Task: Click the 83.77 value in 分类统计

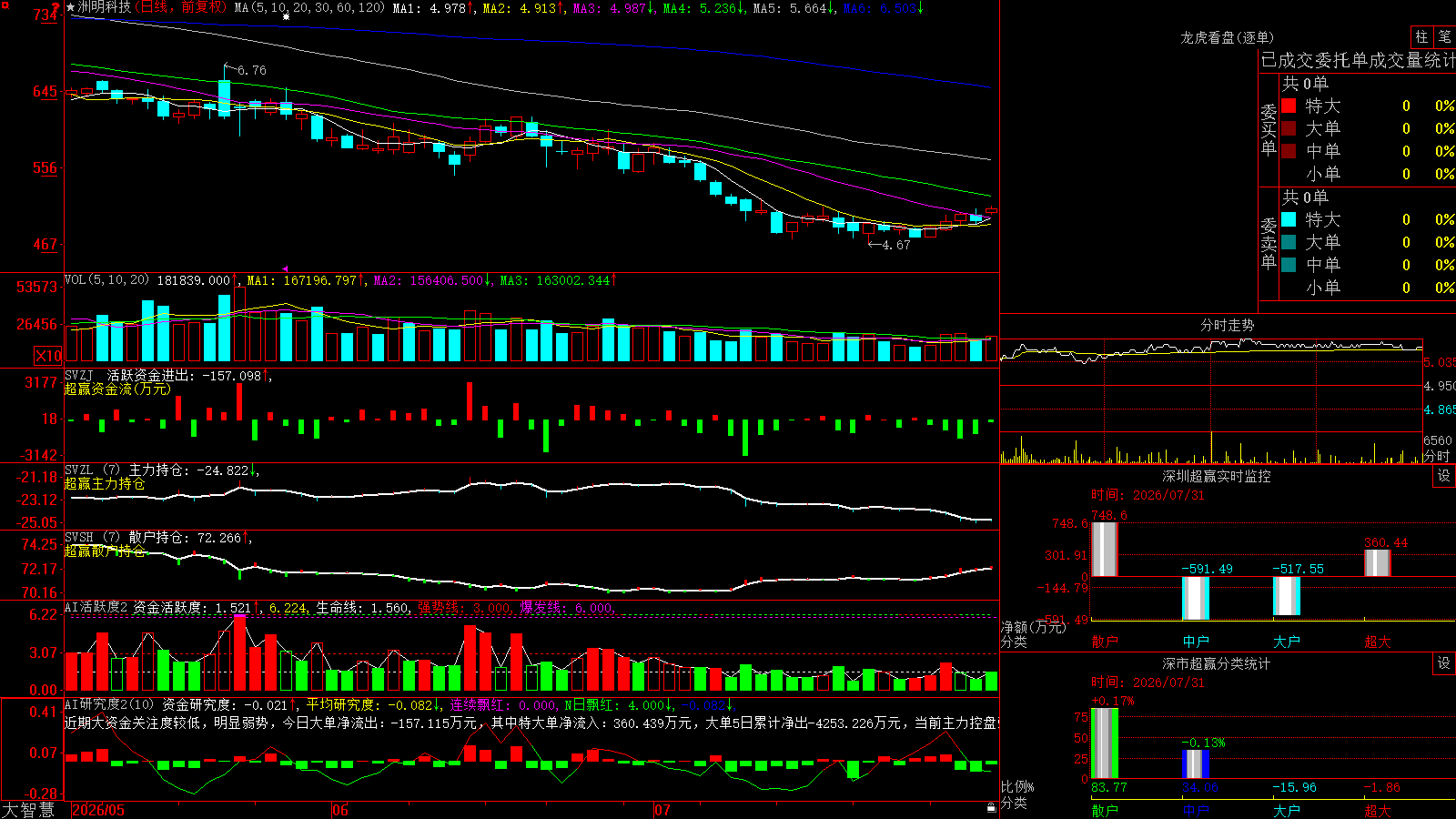Action: click(1109, 787)
